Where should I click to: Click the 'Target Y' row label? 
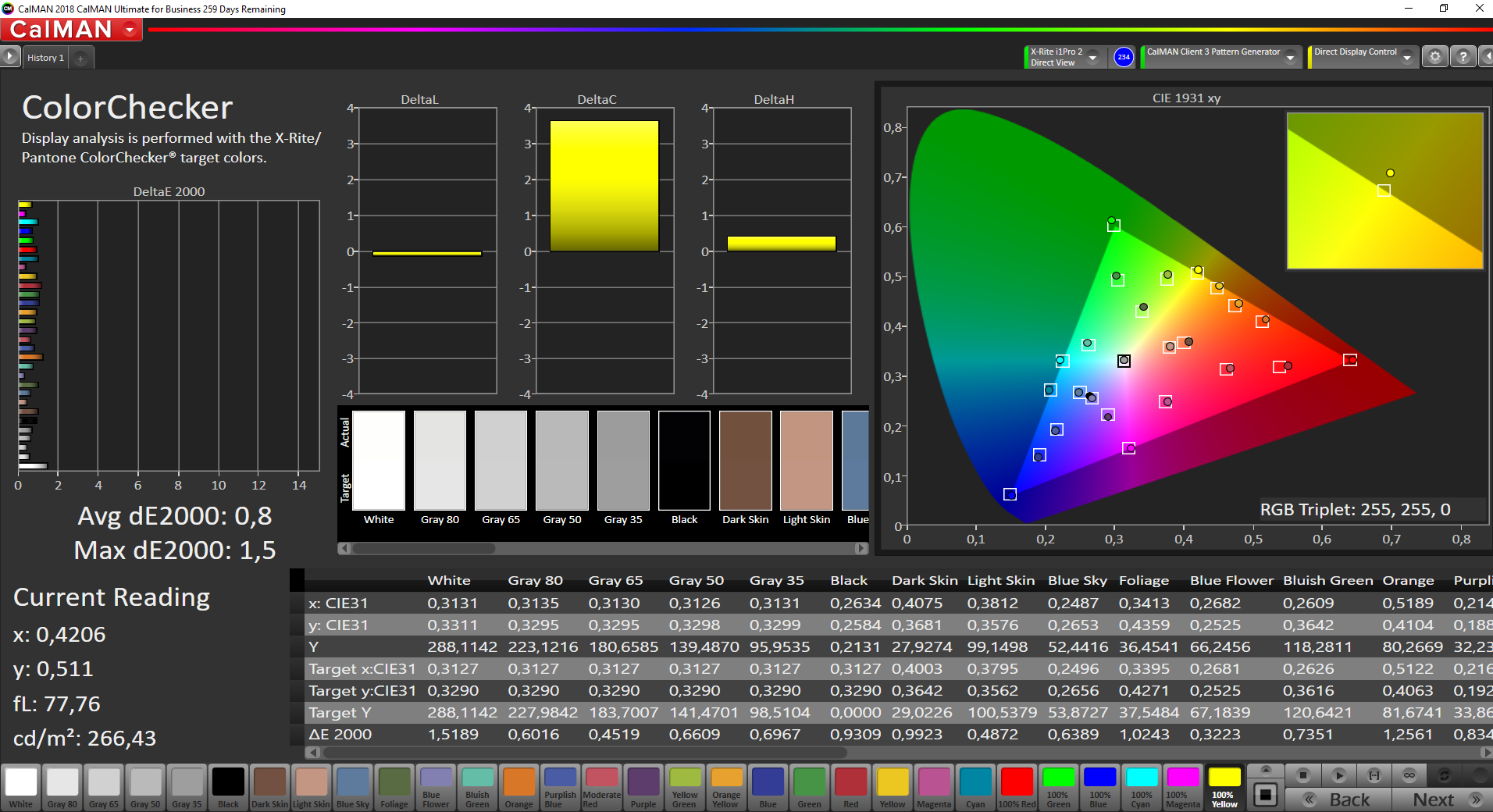point(340,712)
